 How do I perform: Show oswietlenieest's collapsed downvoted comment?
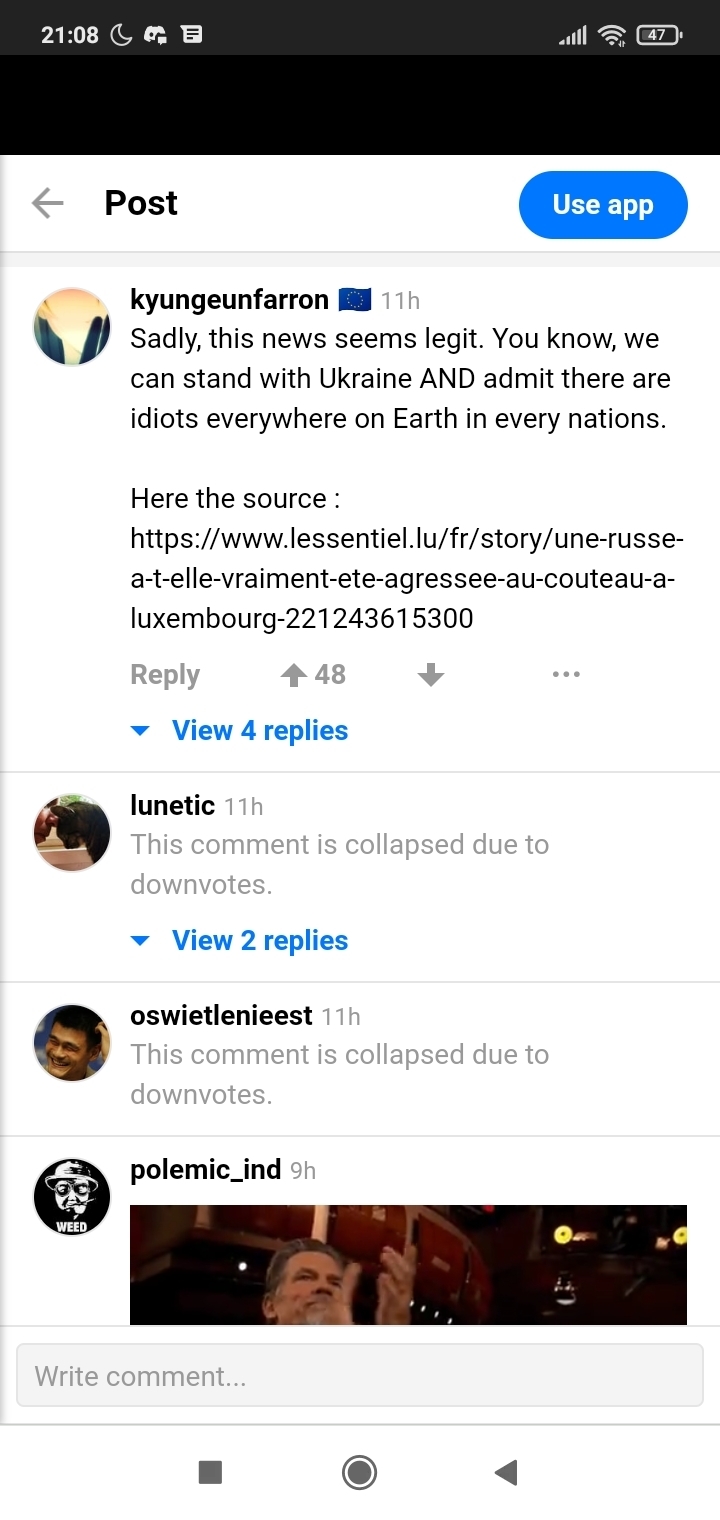(339, 1074)
